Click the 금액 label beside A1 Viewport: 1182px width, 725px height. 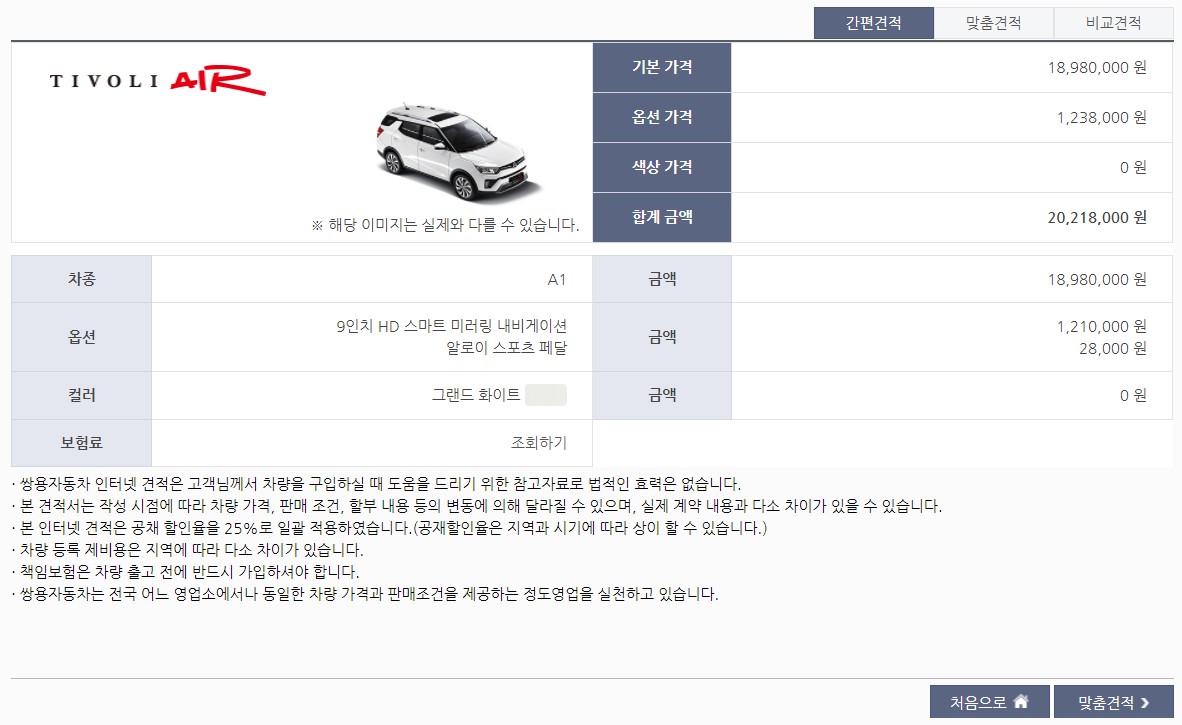click(662, 279)
